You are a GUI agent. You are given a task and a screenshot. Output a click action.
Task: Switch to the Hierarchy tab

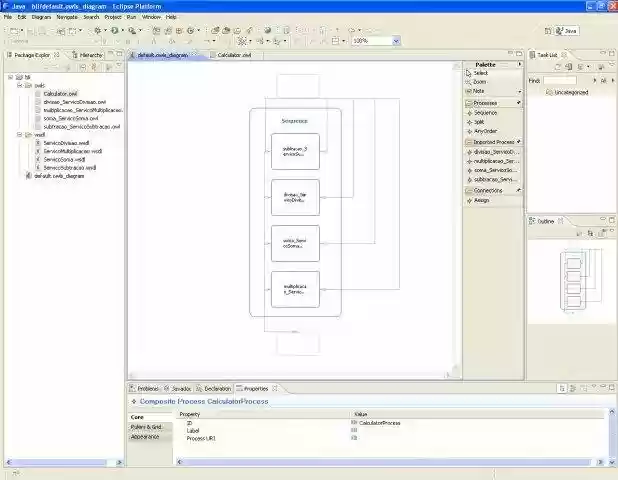[x=87, y=55]
